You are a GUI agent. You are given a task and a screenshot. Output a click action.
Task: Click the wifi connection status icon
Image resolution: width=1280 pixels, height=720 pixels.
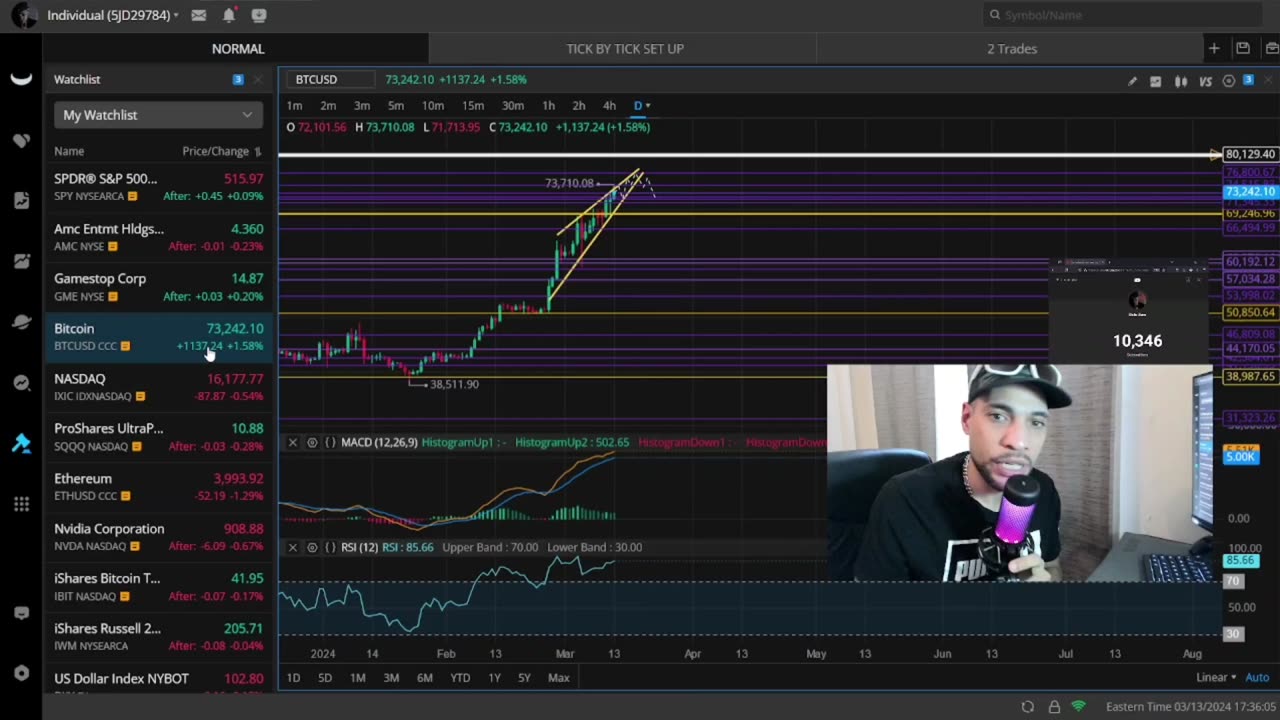1078,707
